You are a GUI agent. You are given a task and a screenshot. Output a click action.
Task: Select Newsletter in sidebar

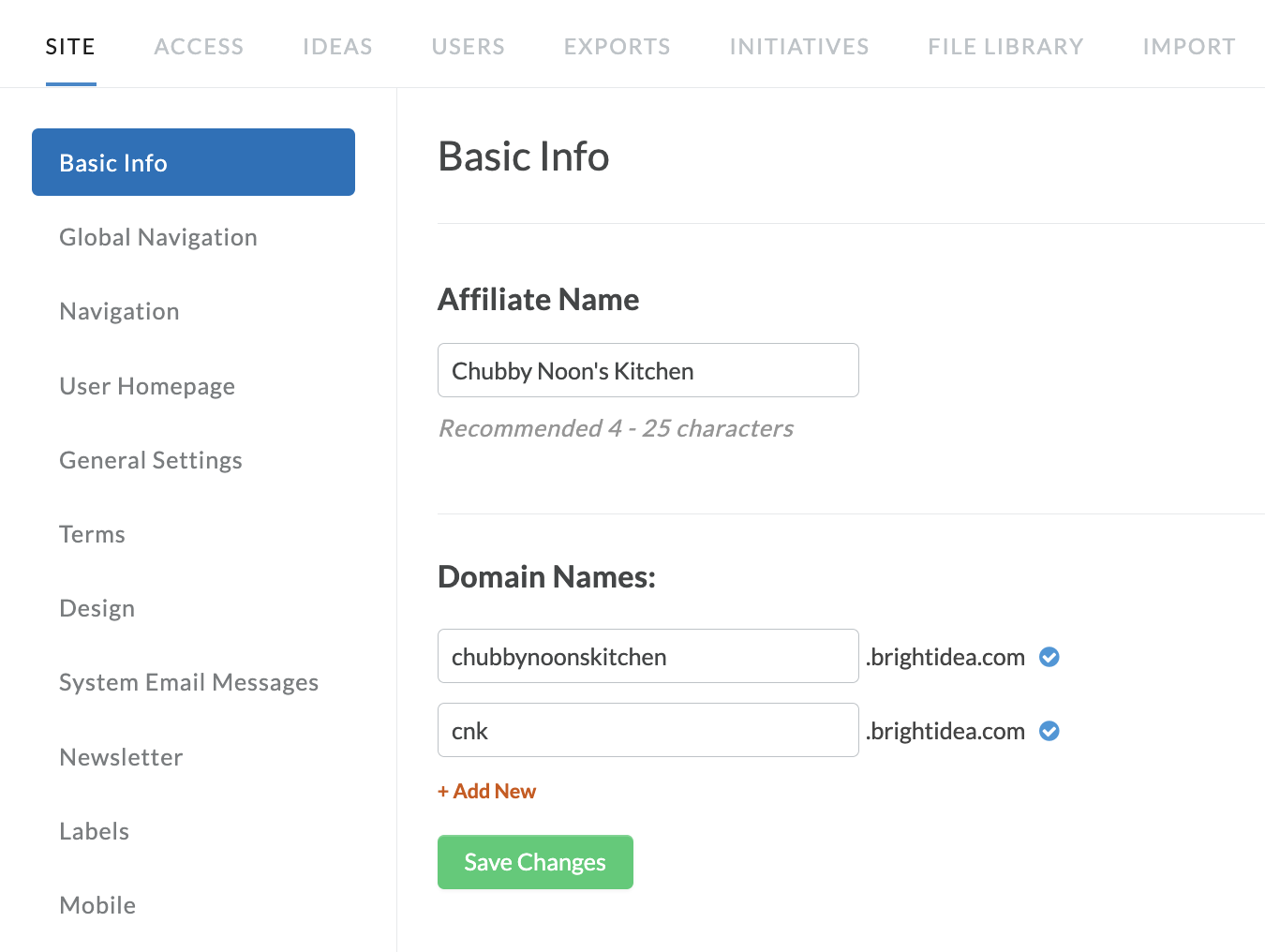[121, 757]
